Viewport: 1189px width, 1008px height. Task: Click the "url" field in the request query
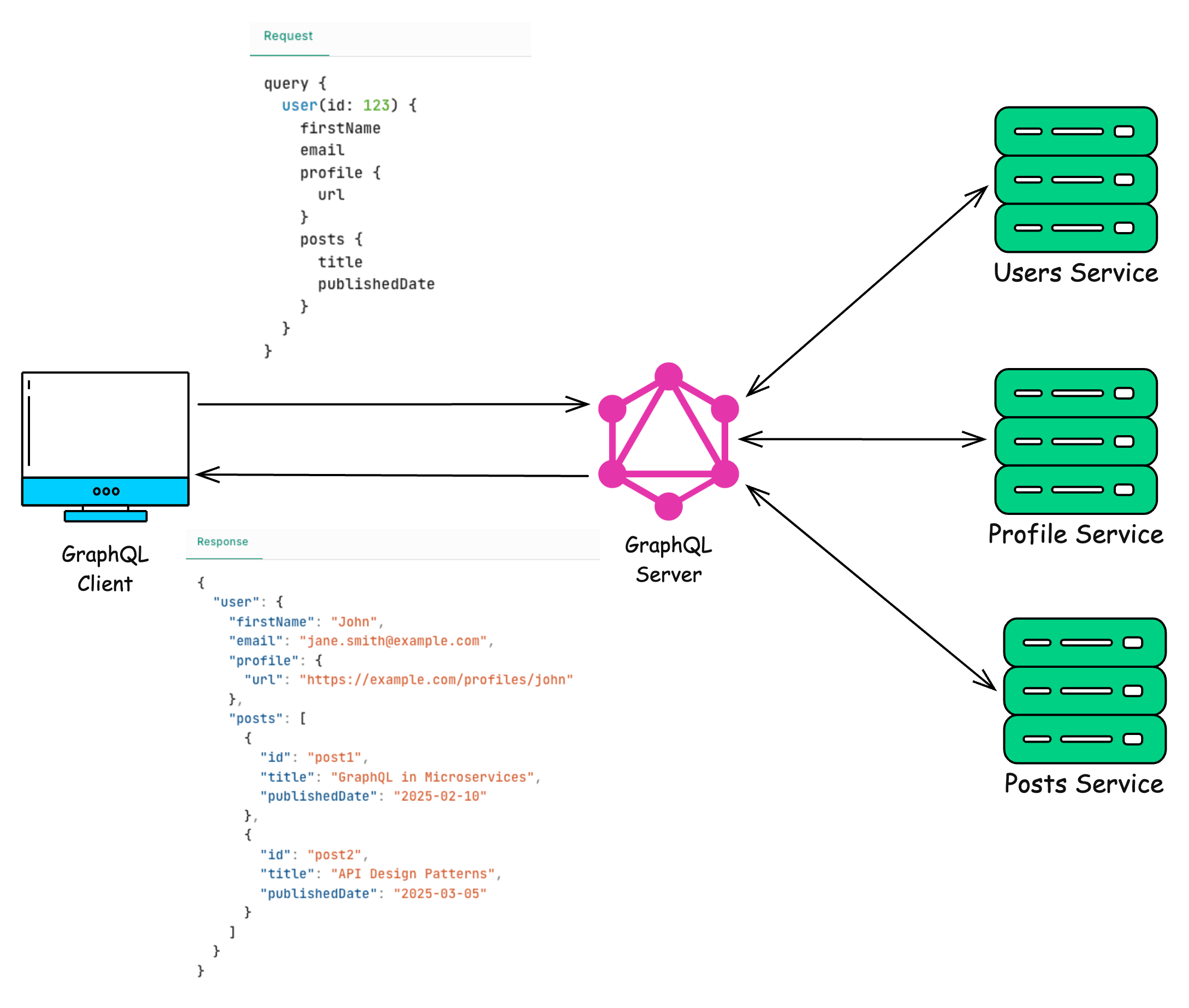331,195
